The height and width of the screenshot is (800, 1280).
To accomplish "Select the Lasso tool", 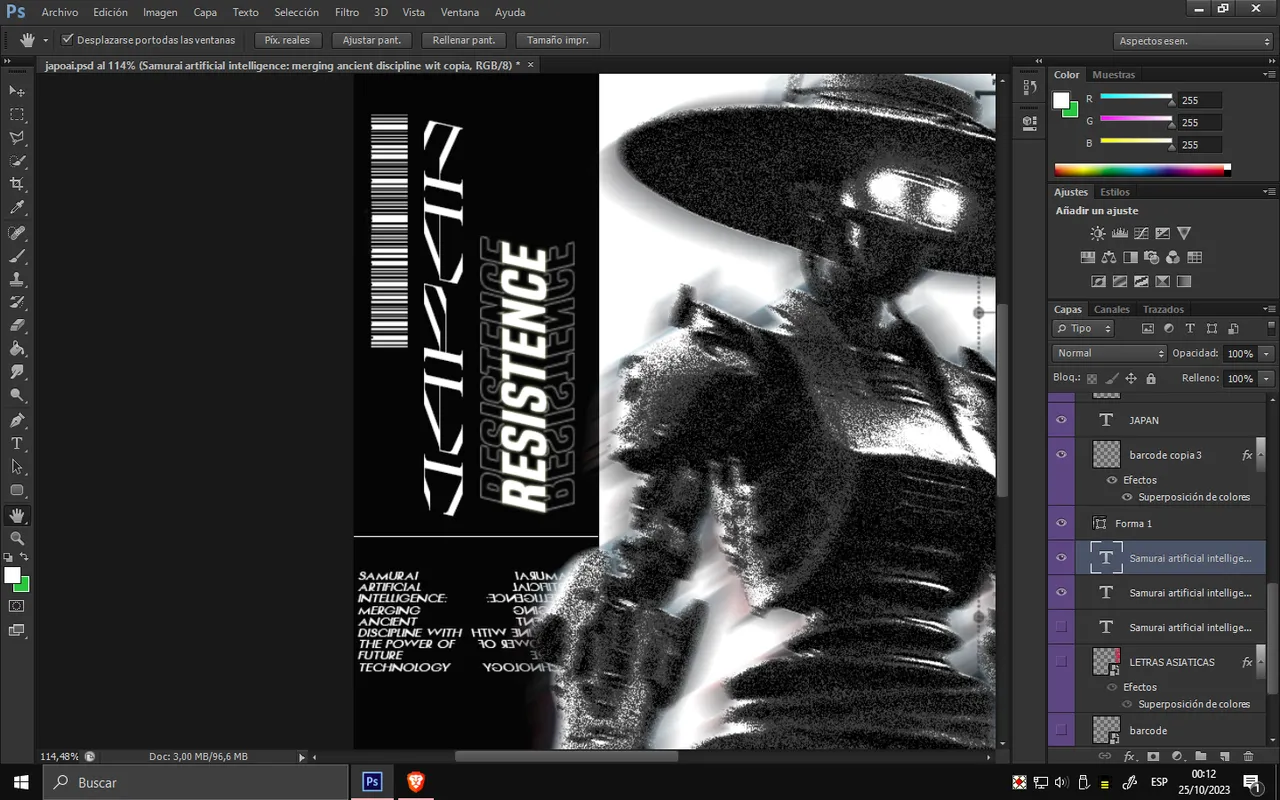I will [17, 137].
